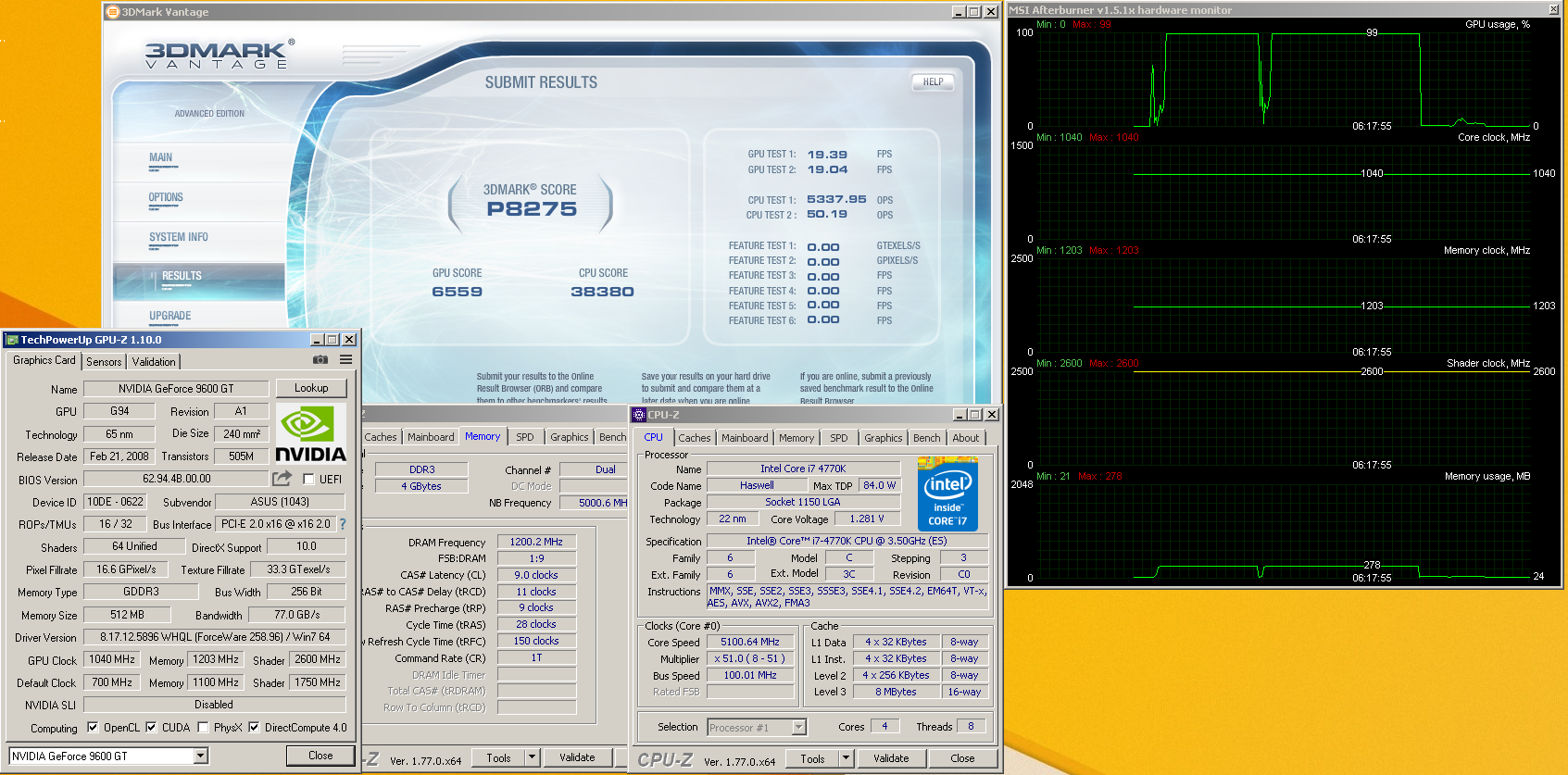Open the Mainboard tab in rear CPU-Z window

click(x=431, y=437)
